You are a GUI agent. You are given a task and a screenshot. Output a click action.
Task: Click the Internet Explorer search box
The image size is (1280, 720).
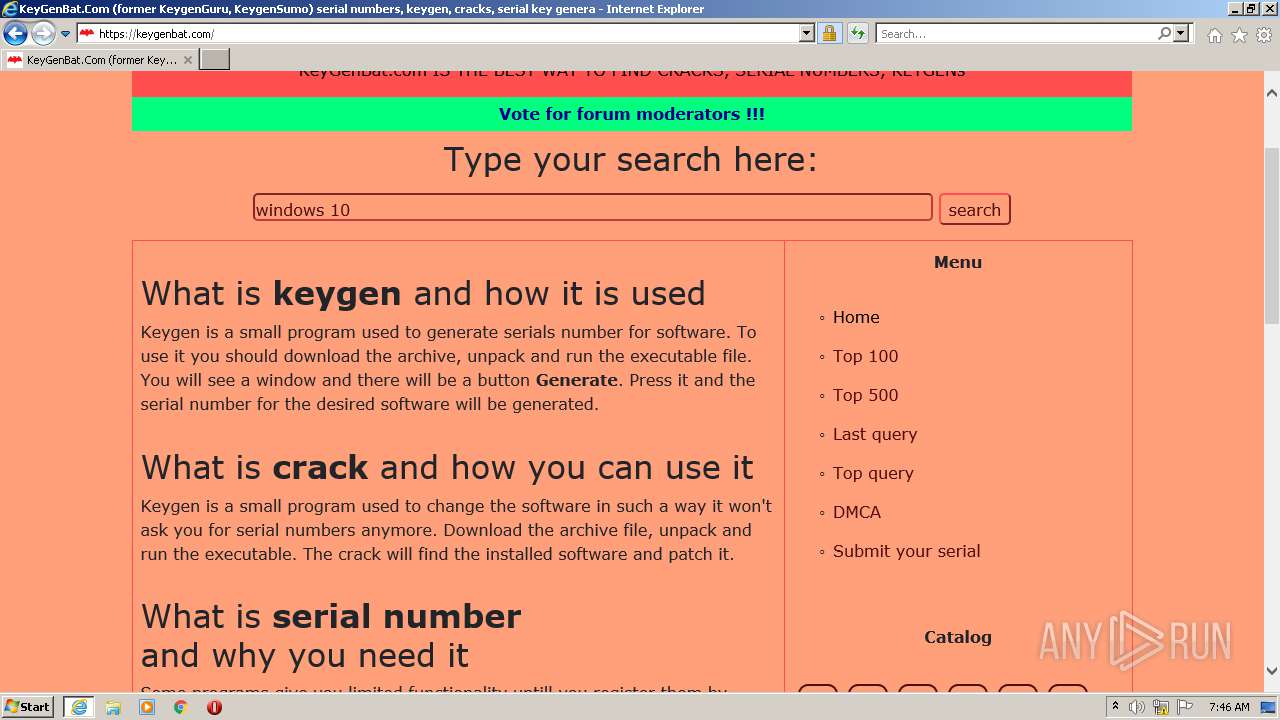point(1016,34)
